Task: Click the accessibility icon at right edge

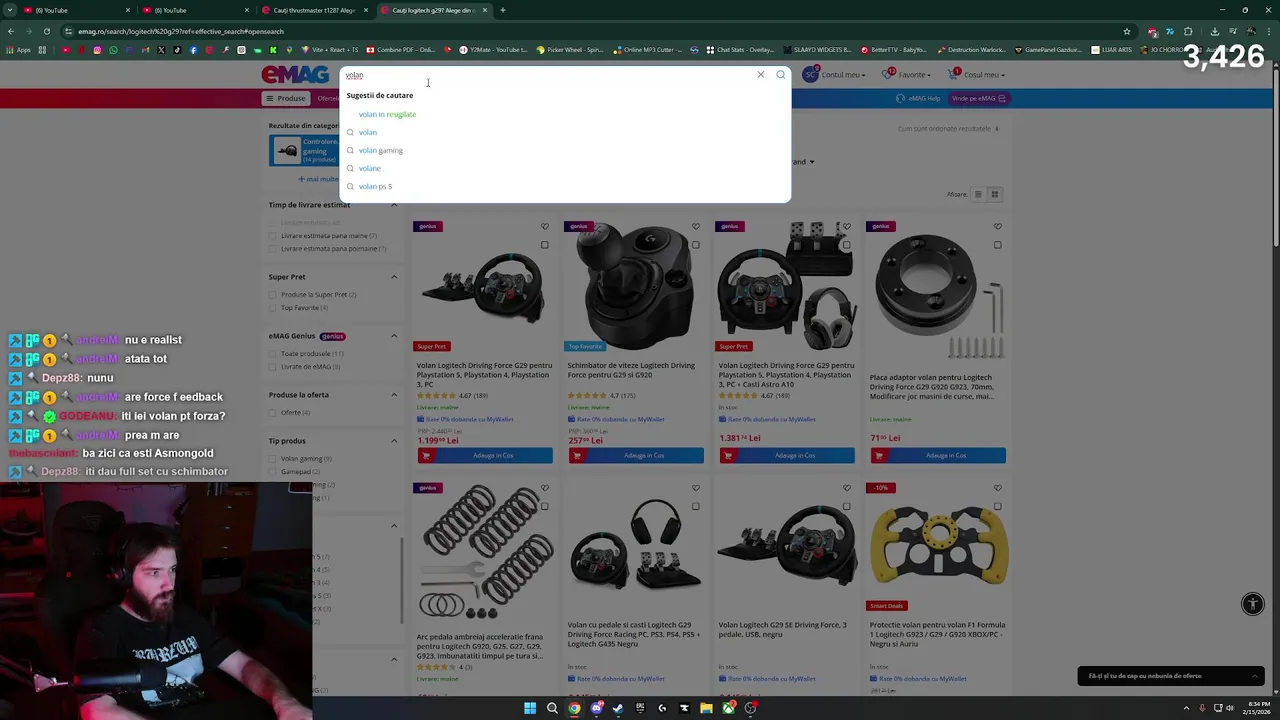Action: click(1252, 603)
